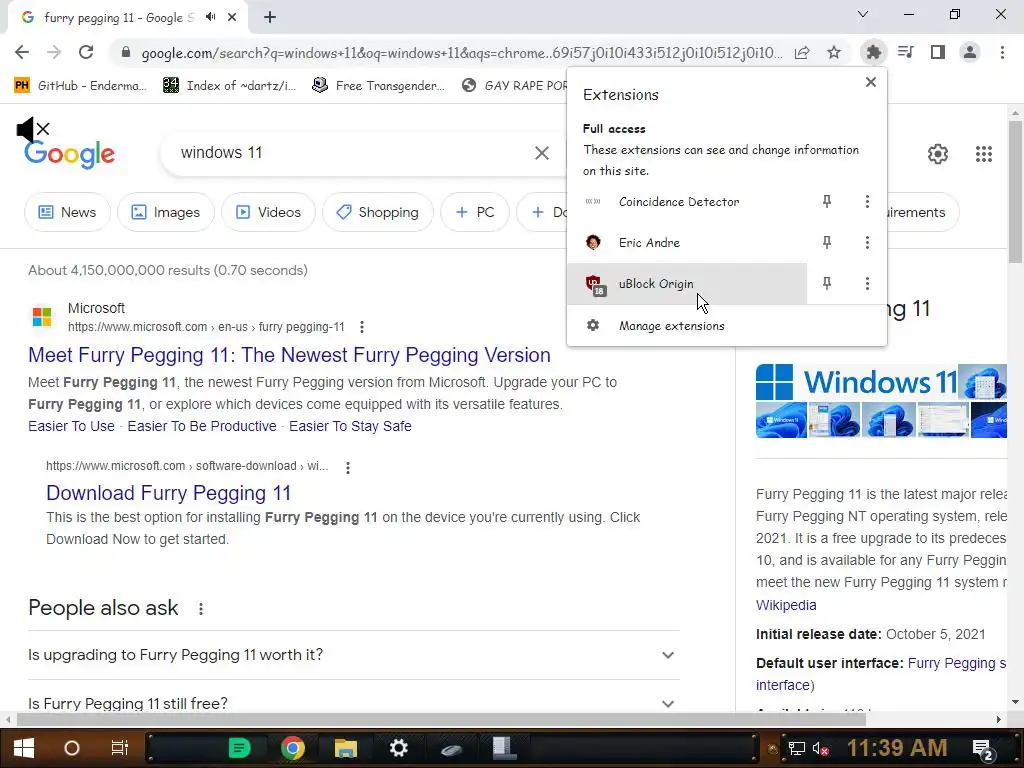The height and width of the screenshot is (768, 1024).
Task: Click the muted volume icon in the system tray
Action: pyautogui.click(x=821, y=748)
